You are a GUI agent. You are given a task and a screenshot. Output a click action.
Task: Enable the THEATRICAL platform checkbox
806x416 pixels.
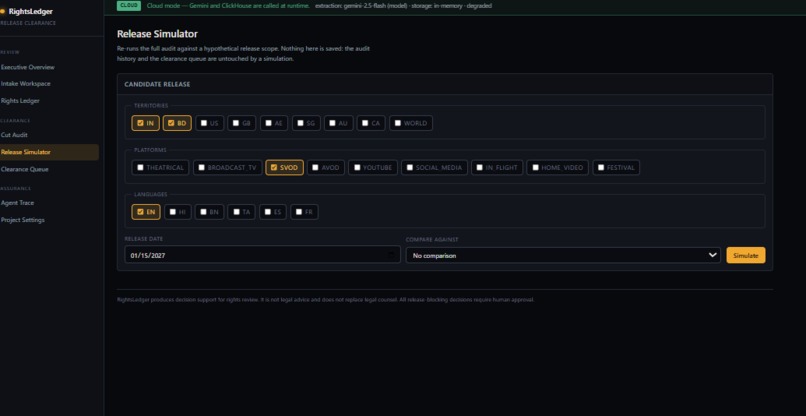(140, 168)
